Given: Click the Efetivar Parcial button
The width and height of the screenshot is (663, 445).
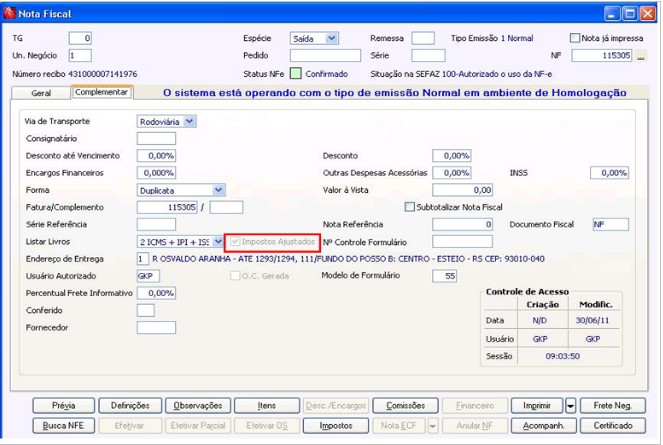Looking at the screenshot, I should click(x=197, y=426).
